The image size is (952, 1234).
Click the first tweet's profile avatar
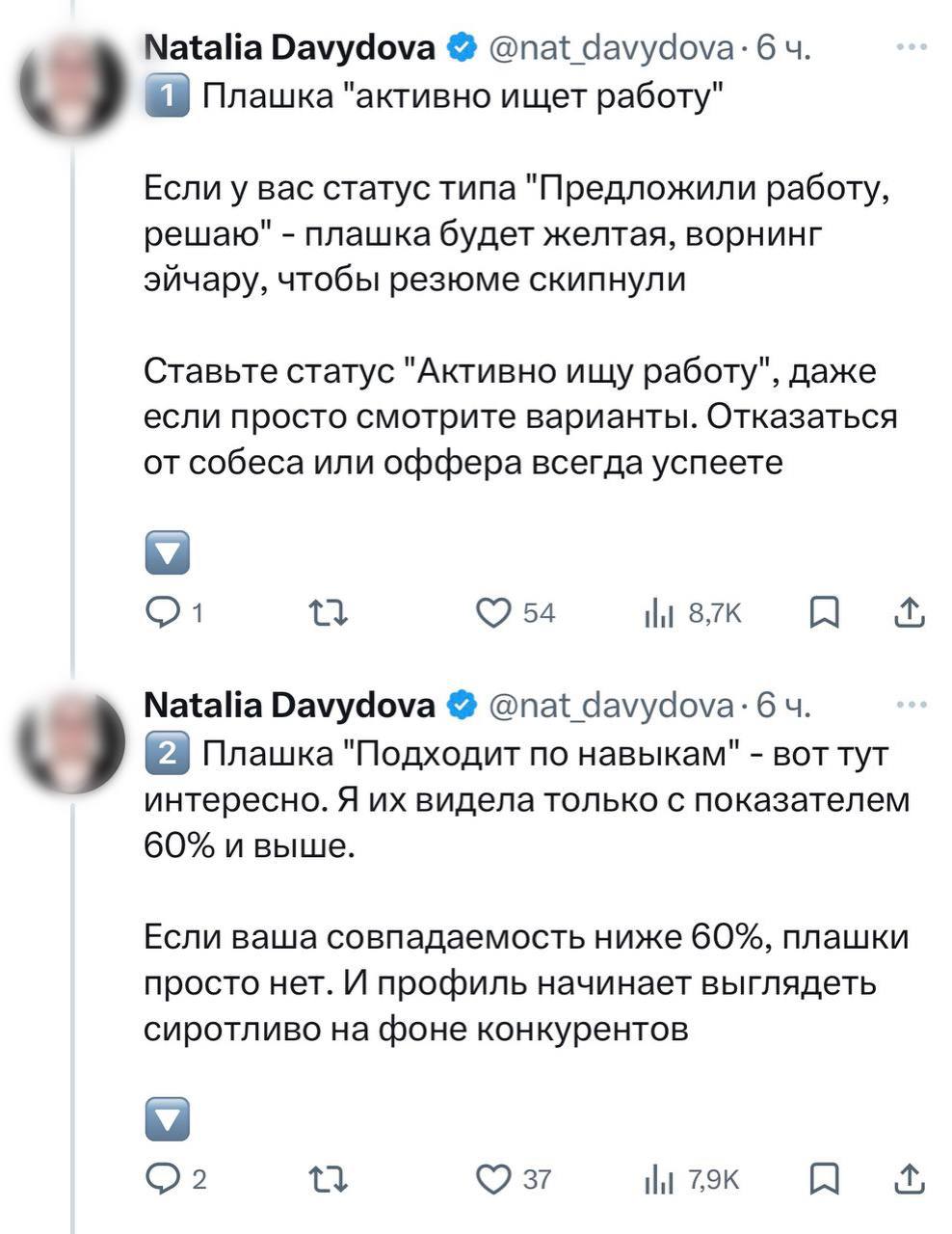click(x=76, y=85)
